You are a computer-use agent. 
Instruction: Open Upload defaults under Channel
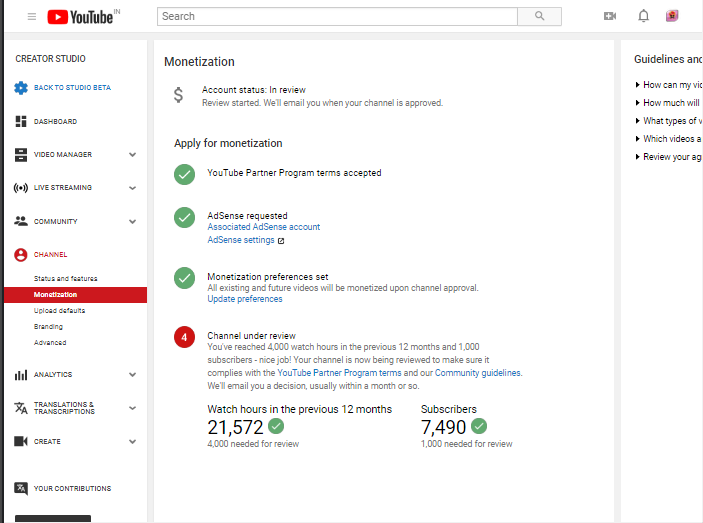point(59,311)
